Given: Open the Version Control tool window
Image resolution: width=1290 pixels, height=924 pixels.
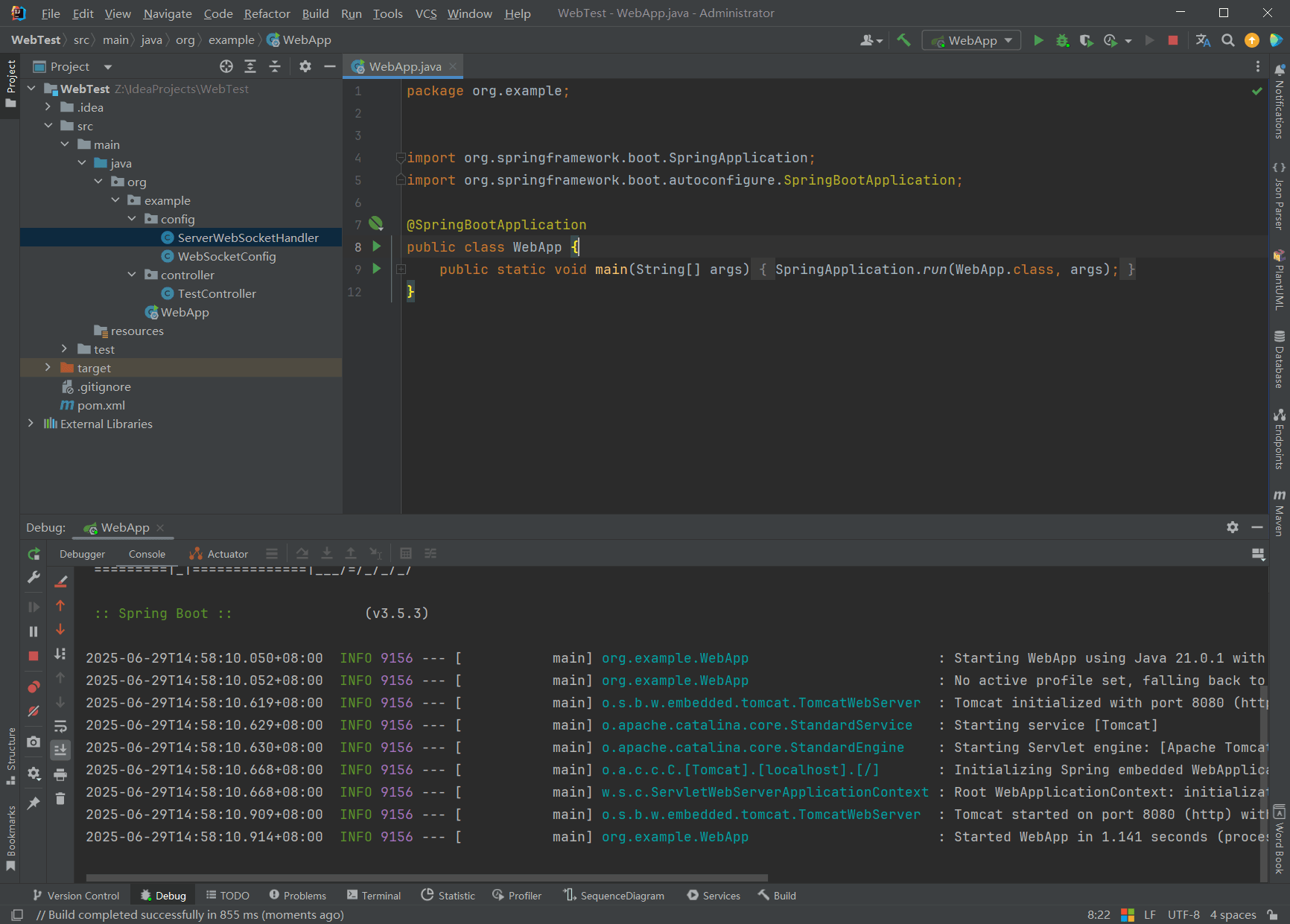Looking at the screenshot, I should pos(76,896).
